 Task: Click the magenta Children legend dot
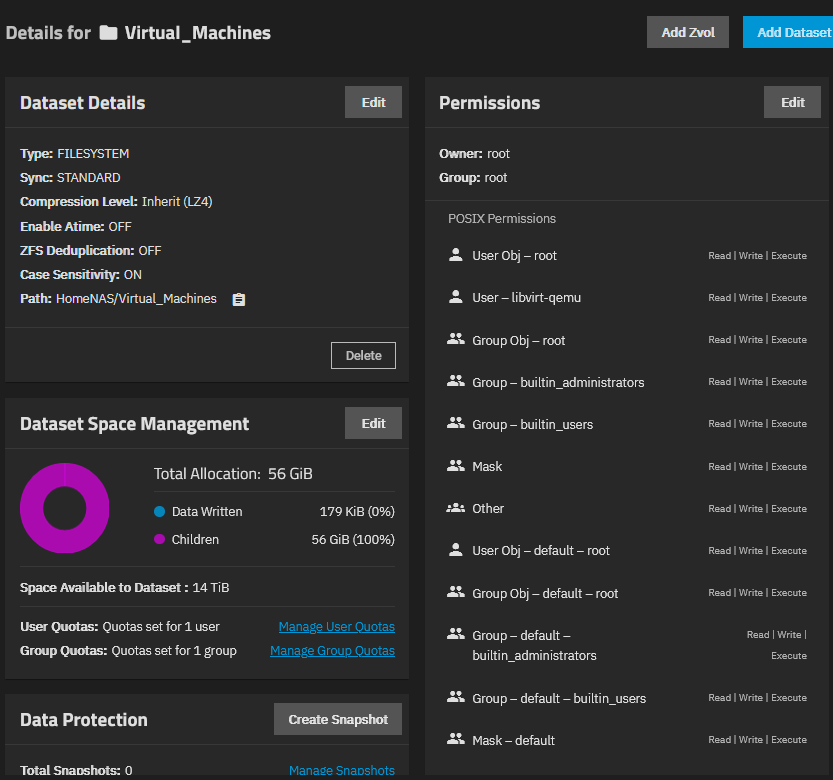(159, 539)
